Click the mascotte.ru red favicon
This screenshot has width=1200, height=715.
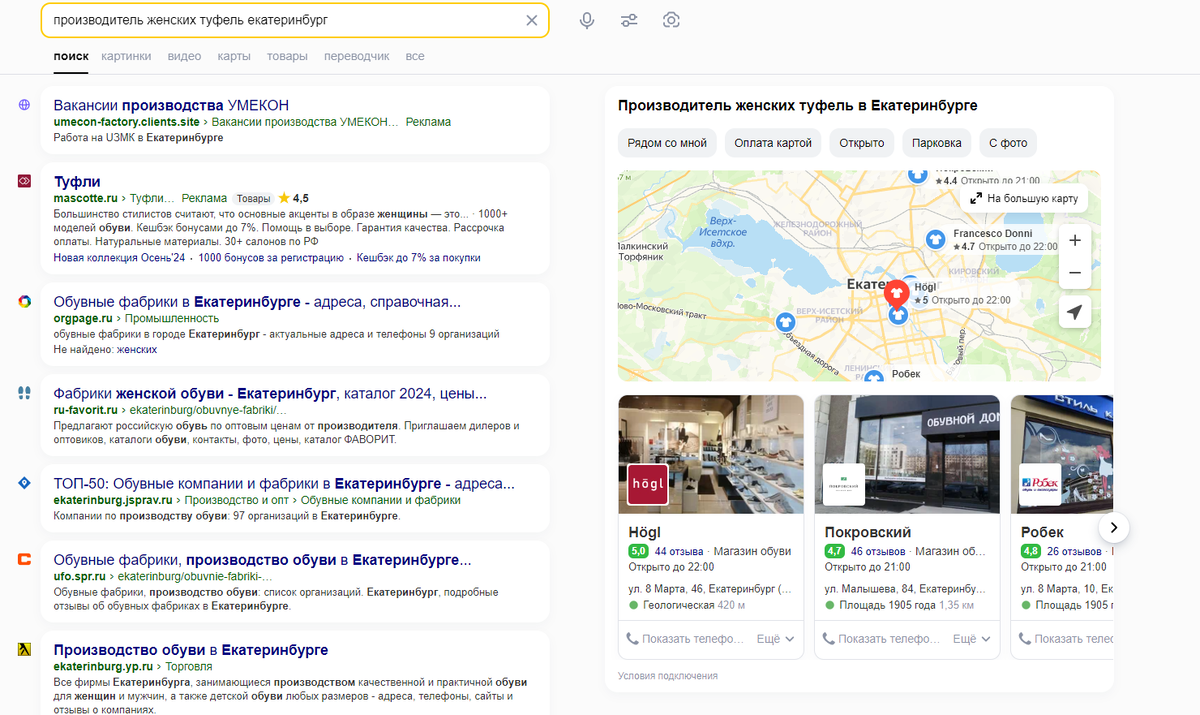pos(25,181)
